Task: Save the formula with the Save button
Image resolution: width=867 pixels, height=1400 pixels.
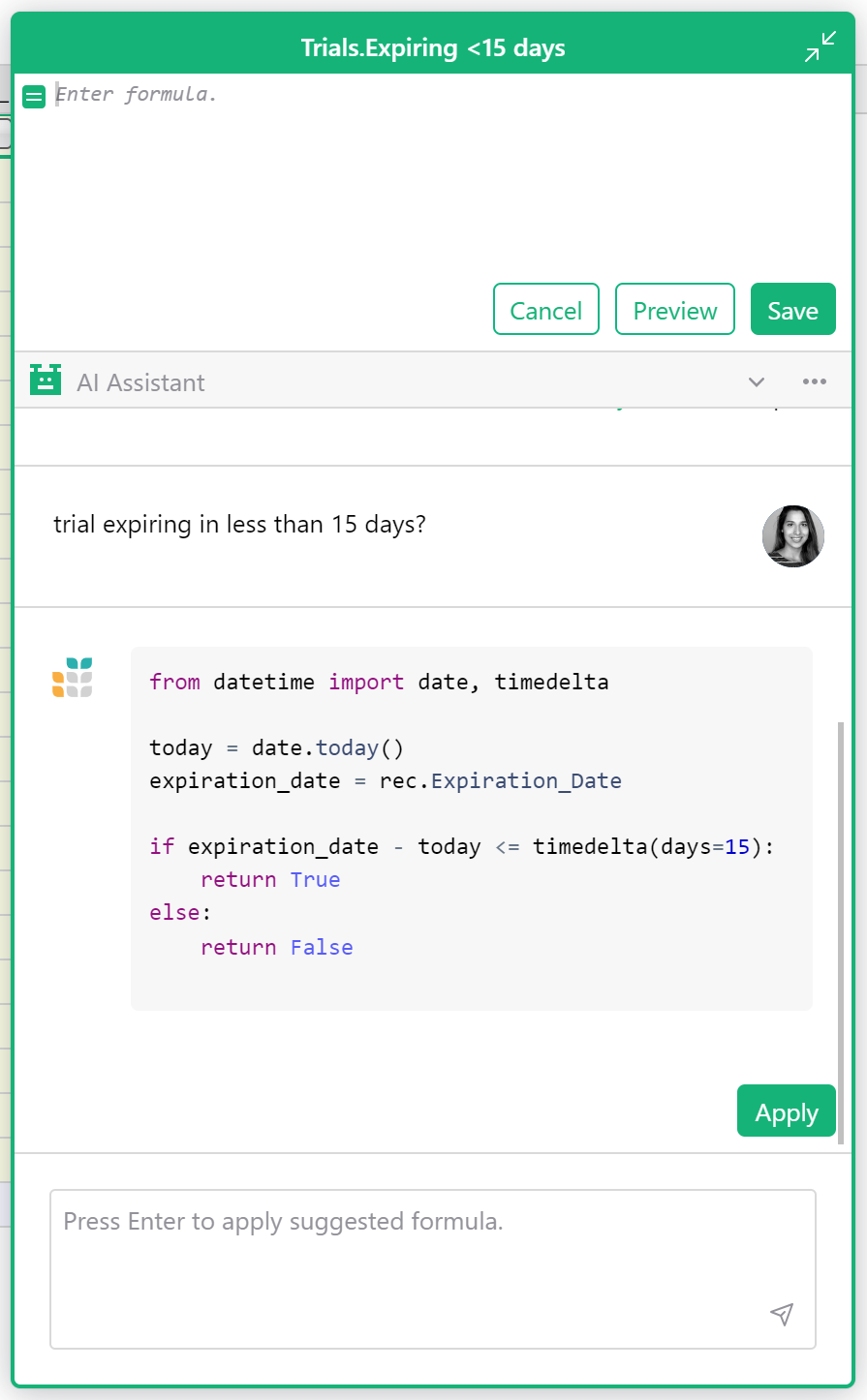Action: click(792, 310)
